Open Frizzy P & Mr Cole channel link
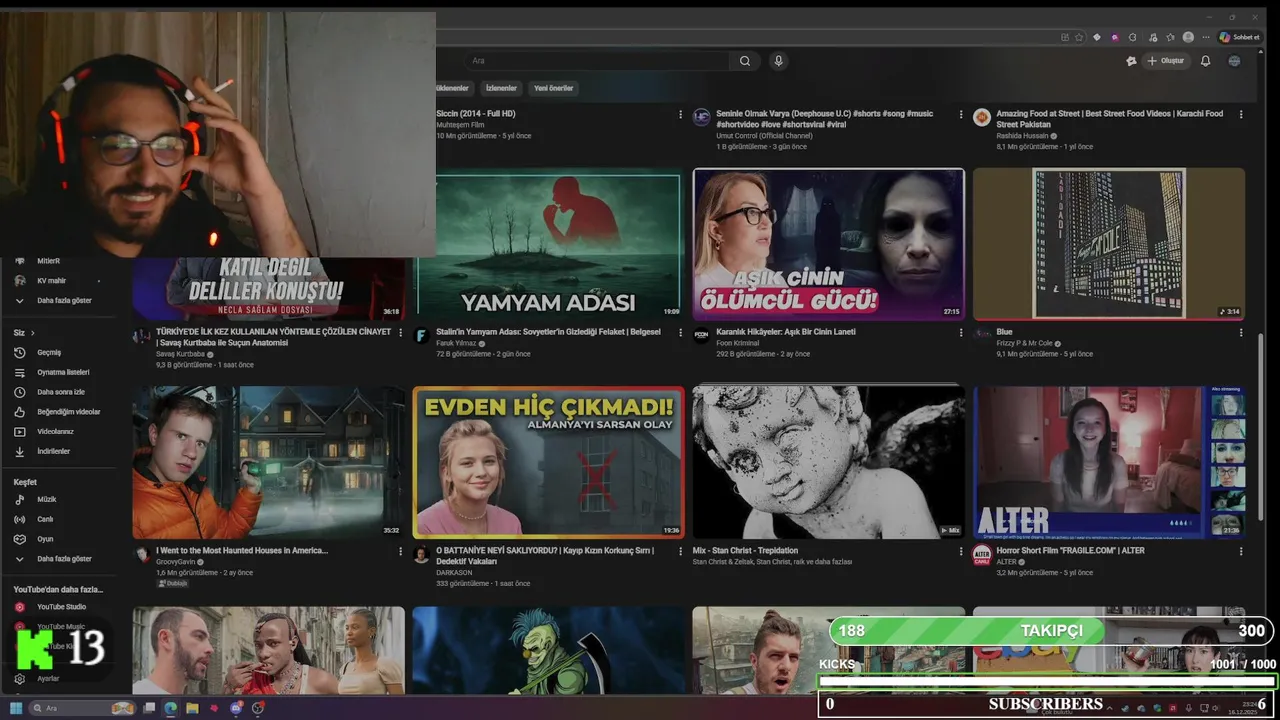 coord(1024,343)
